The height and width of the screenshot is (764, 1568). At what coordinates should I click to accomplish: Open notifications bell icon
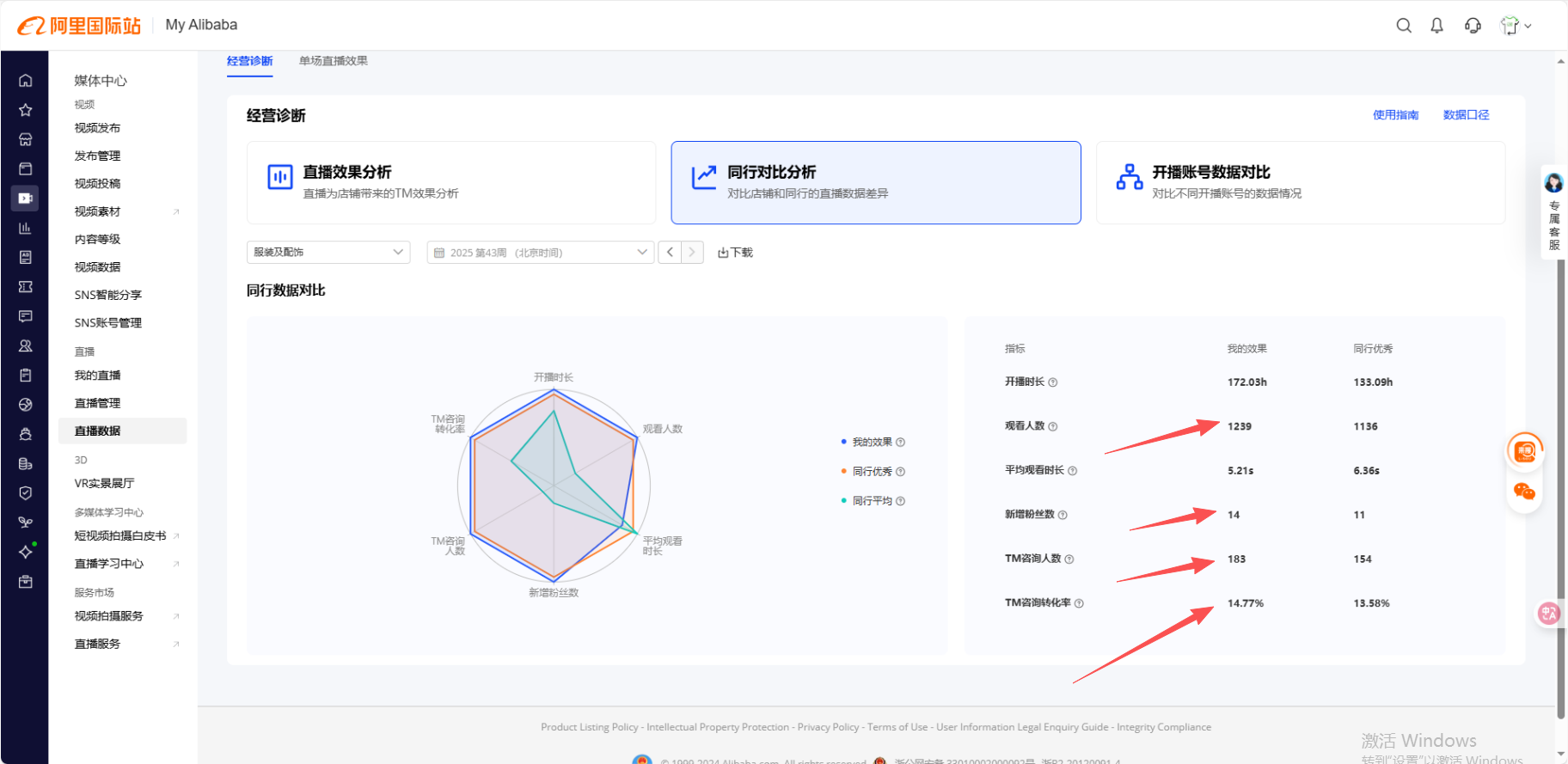tap(1436, 26)
